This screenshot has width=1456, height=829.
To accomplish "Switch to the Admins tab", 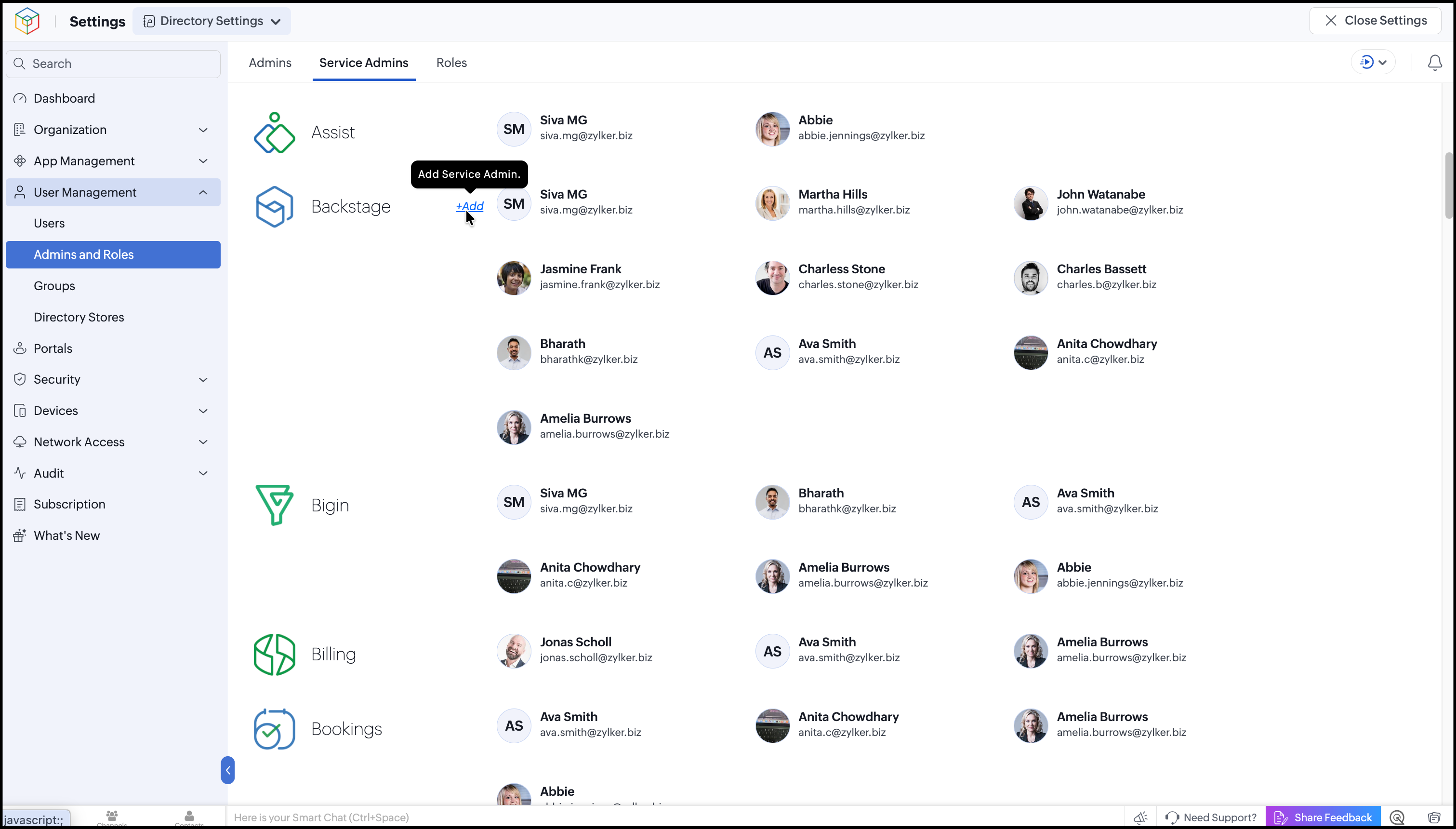I will (270, 63).
